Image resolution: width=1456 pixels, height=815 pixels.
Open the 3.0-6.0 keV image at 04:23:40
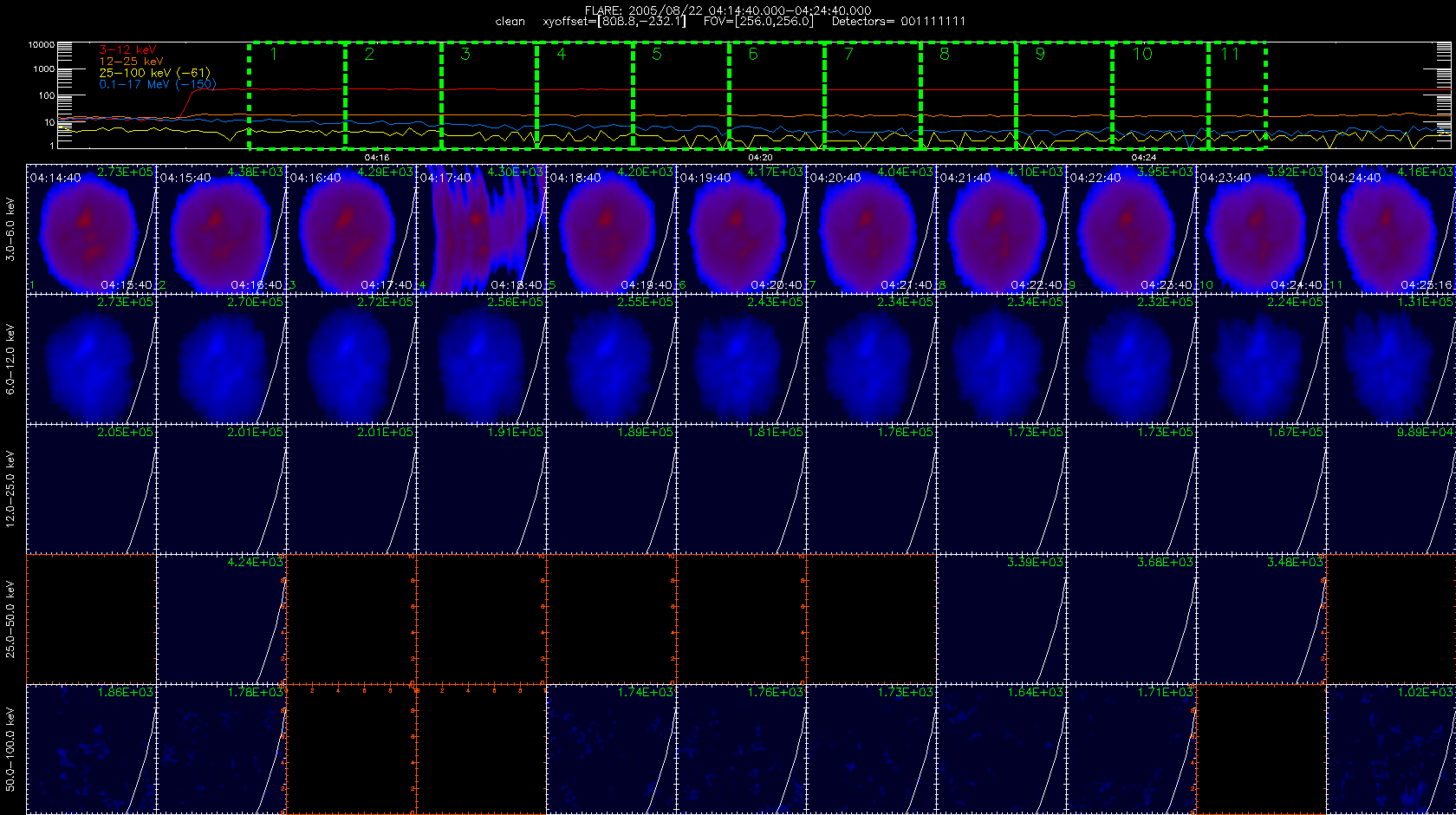[1261, 229]
